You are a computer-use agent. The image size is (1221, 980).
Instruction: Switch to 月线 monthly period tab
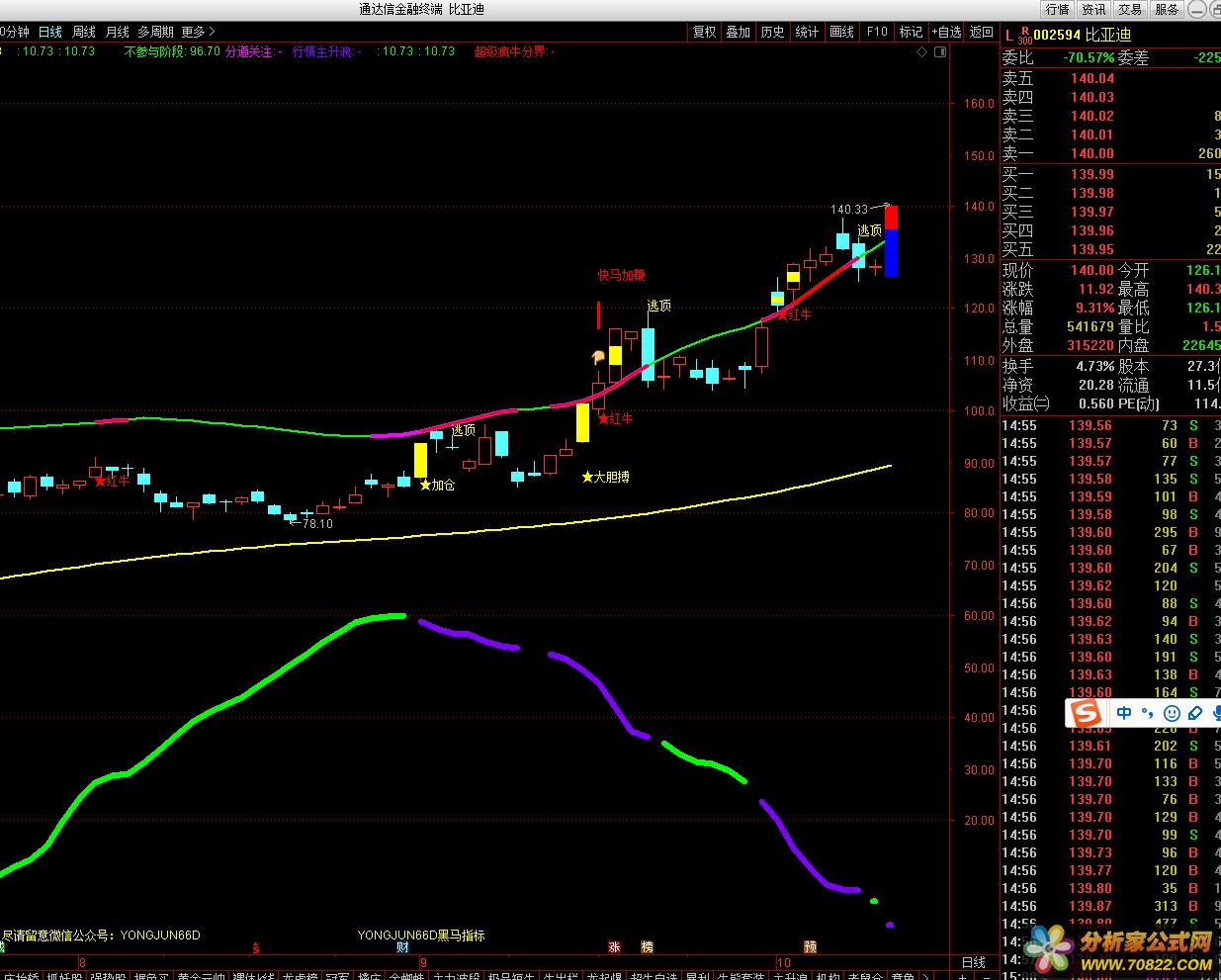[117, 32]
